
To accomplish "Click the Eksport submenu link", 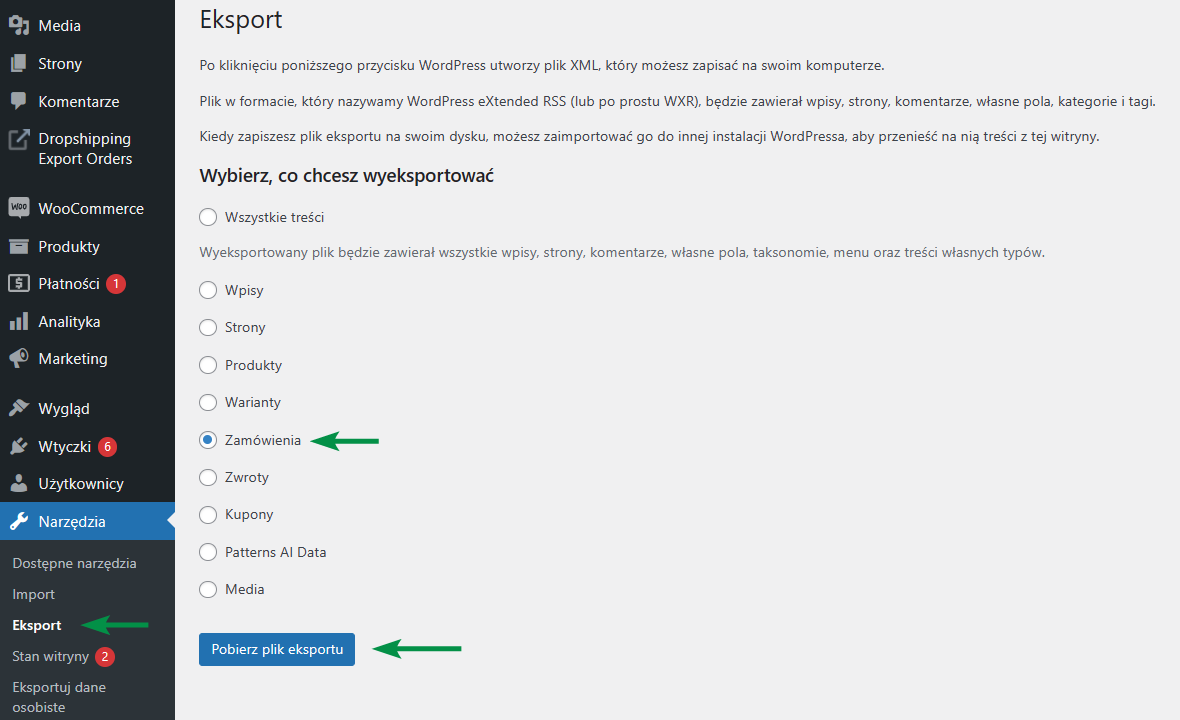I will 37,625.
